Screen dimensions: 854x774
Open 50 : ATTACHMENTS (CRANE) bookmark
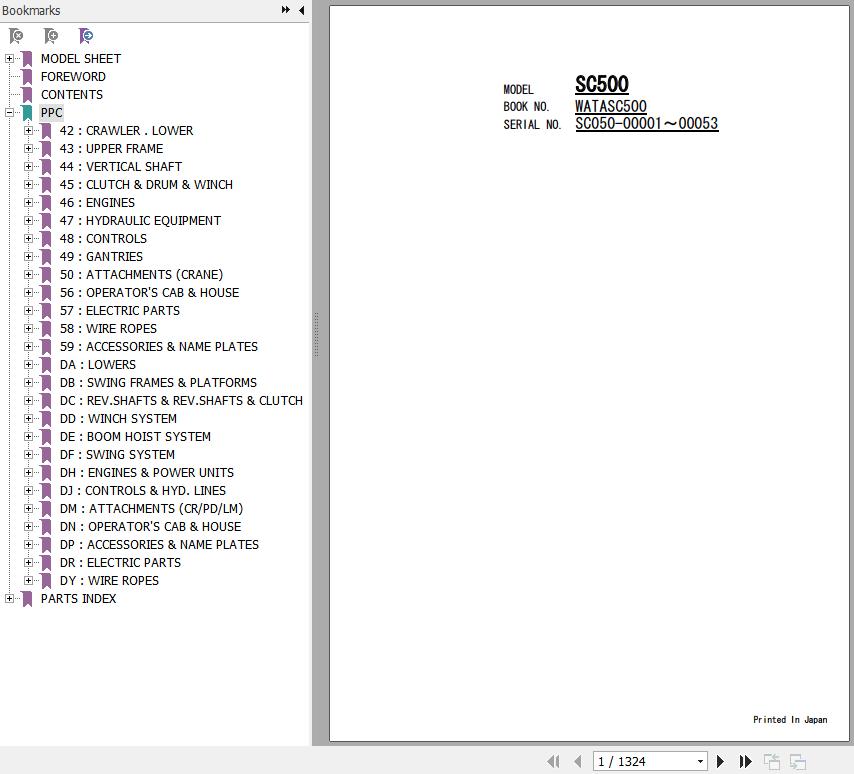[x=141, y=275]
